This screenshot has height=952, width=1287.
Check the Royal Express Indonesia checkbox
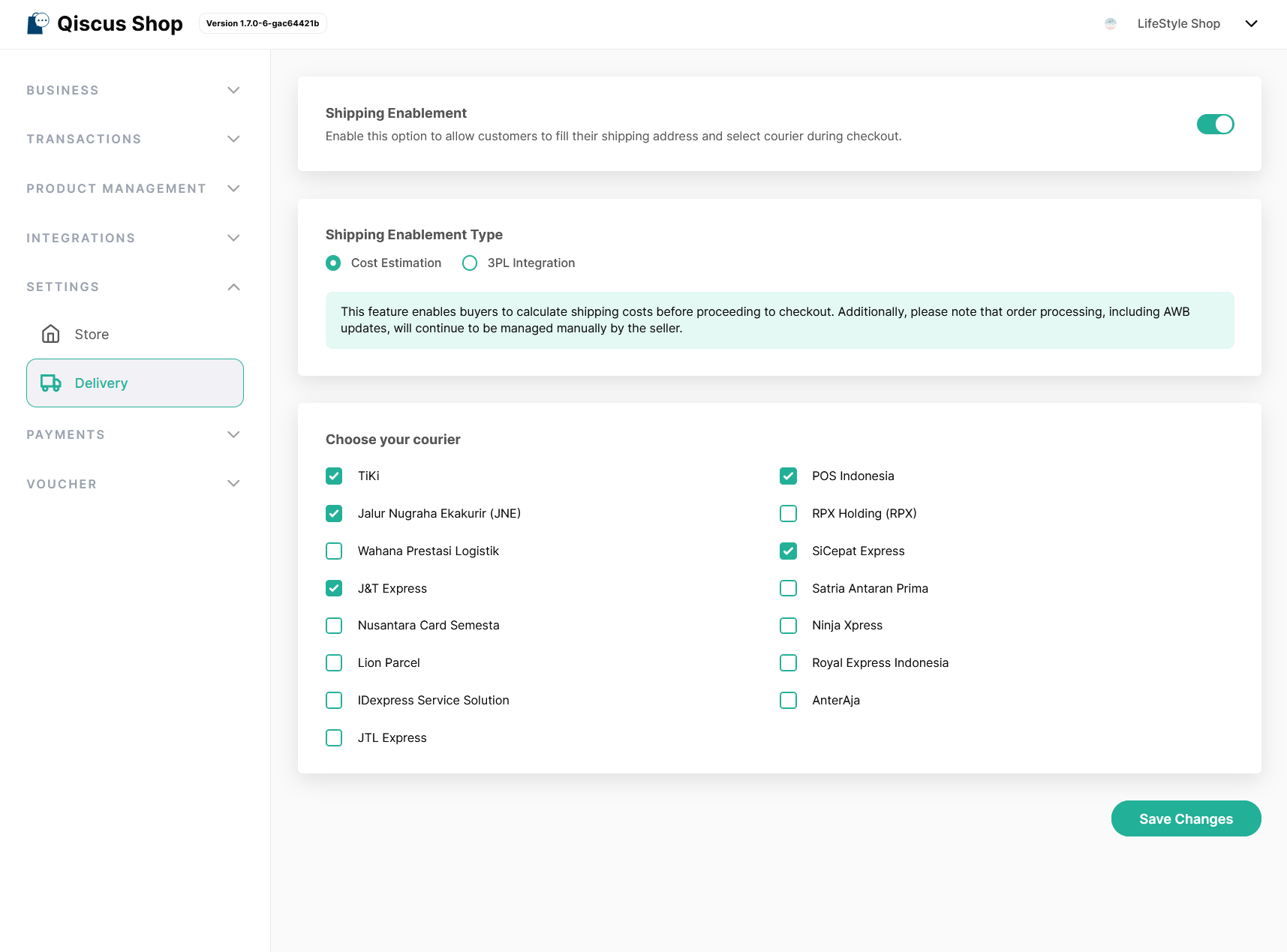coord(788,663)
